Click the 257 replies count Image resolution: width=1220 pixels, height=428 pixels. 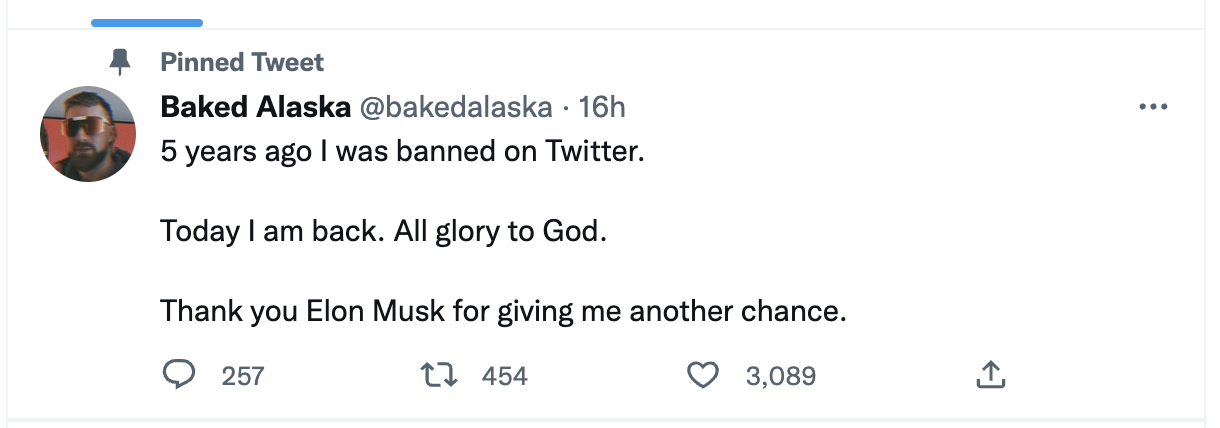click(x=243, y=376)
